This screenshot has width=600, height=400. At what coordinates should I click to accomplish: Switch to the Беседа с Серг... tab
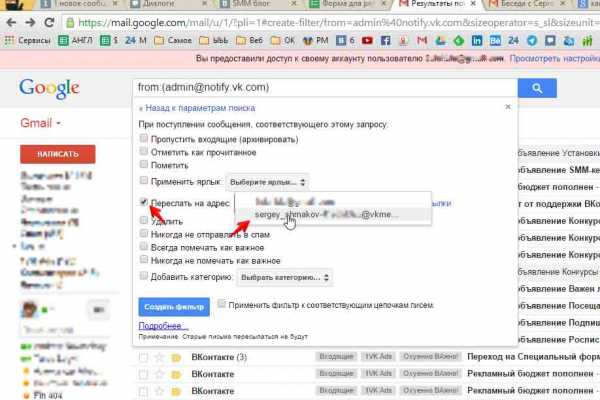point(528,4)
